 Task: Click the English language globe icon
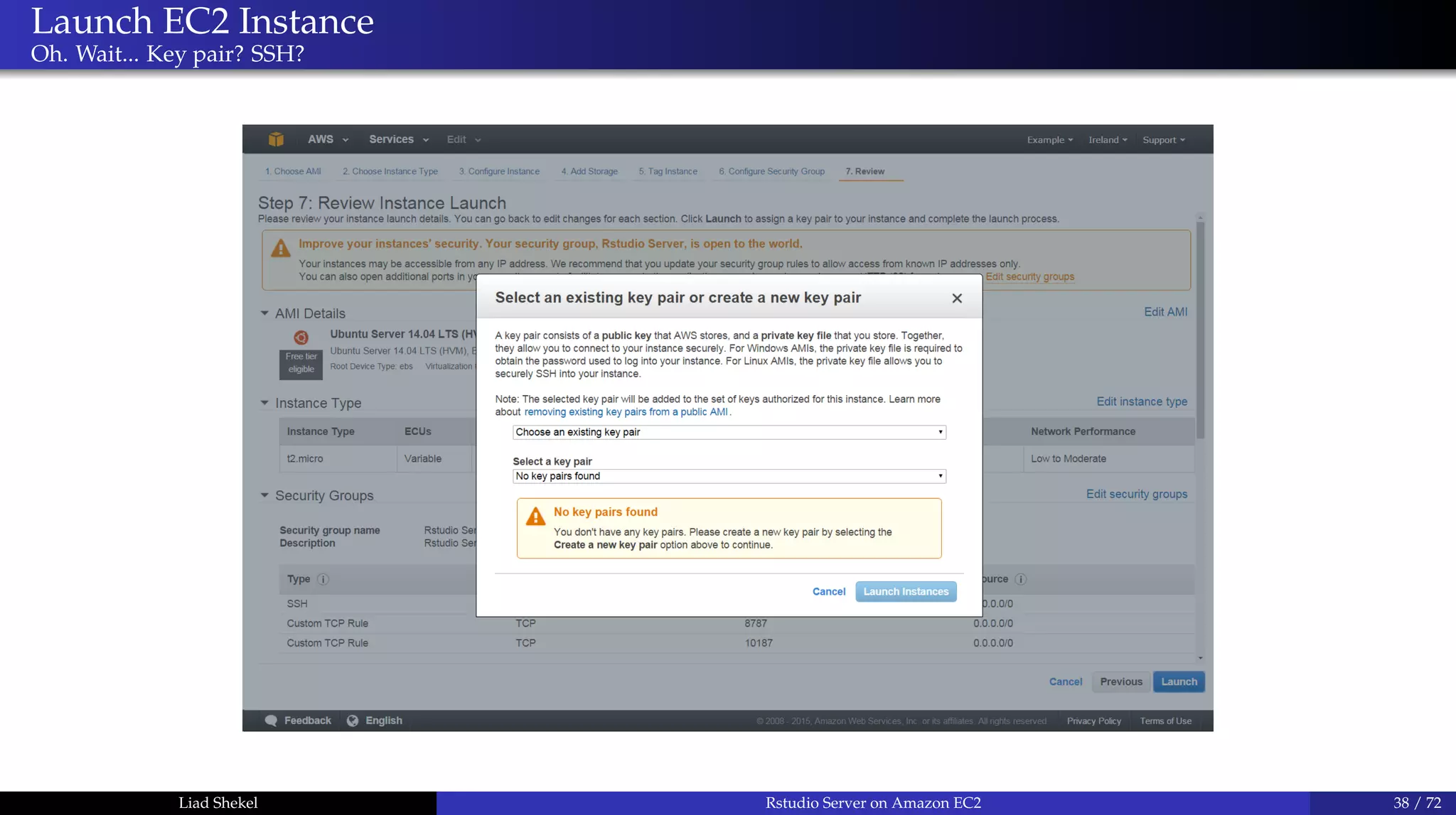353,720
